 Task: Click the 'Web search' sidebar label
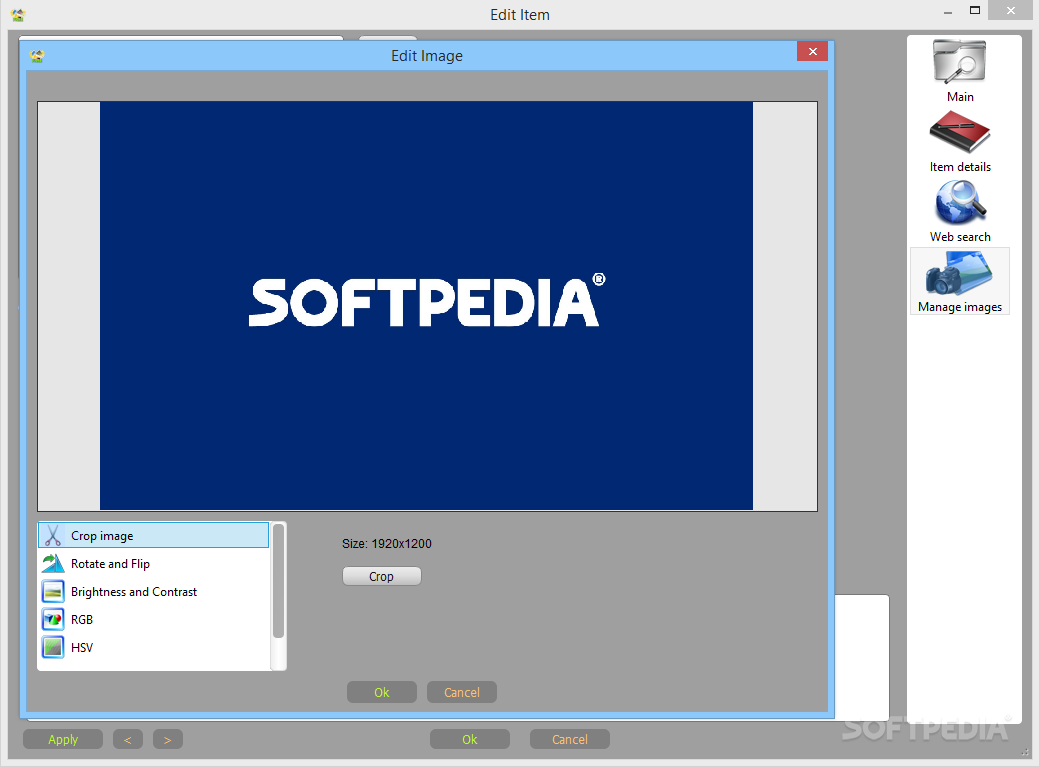[960, 237]
